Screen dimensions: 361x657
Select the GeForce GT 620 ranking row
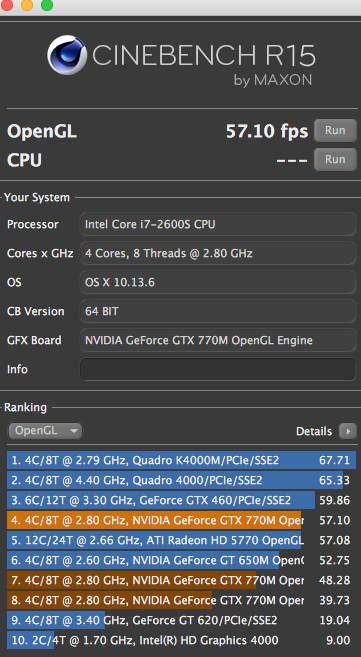[x=181, y=620]
